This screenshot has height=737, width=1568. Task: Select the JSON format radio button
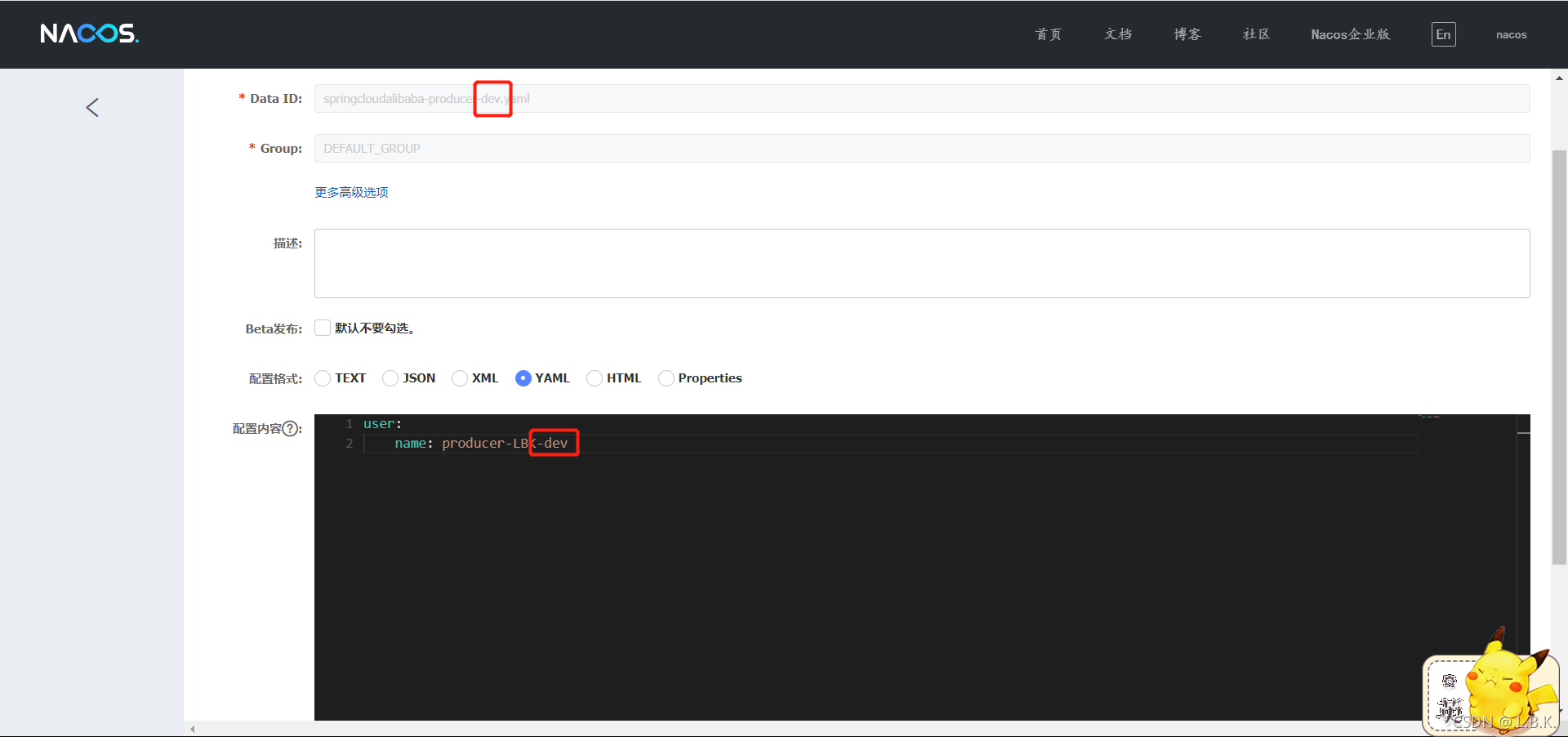pos(390,378)
